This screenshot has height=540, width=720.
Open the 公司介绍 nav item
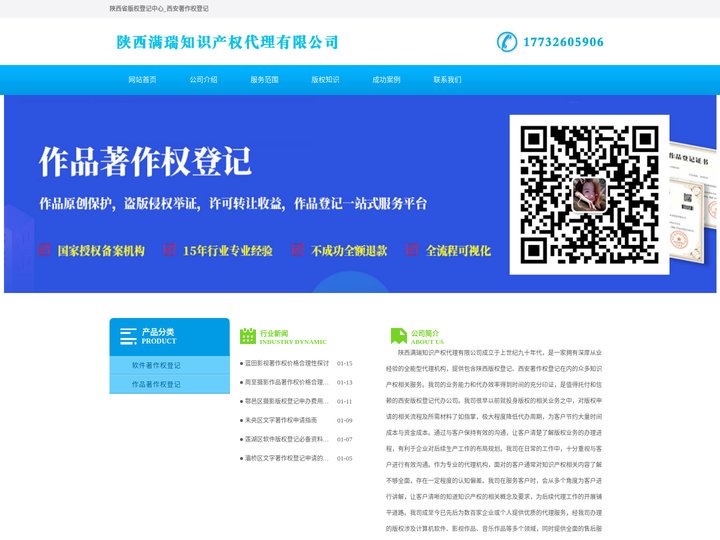(x=203, y=79)
